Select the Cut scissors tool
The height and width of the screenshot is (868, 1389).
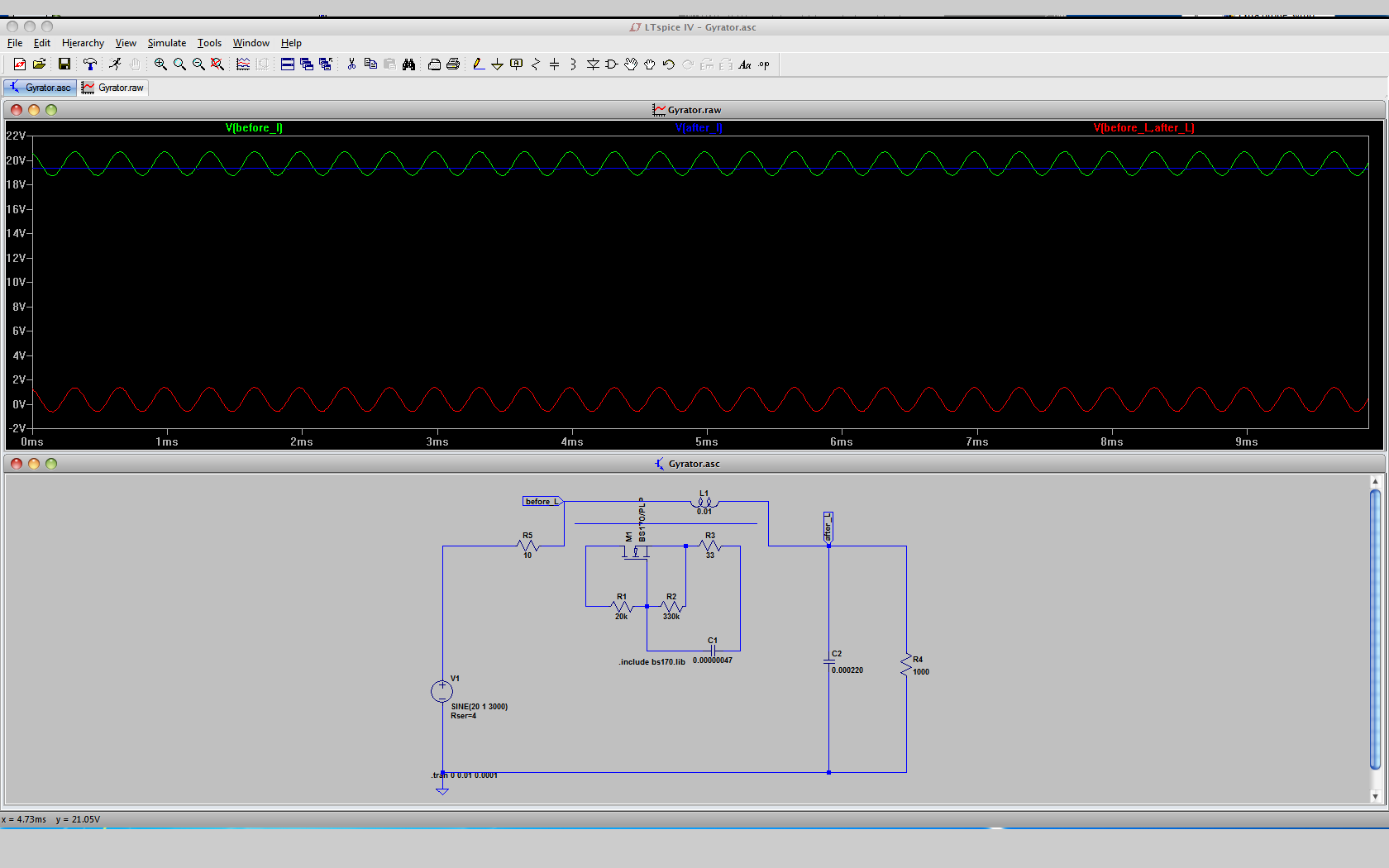(x=351, y=64)
